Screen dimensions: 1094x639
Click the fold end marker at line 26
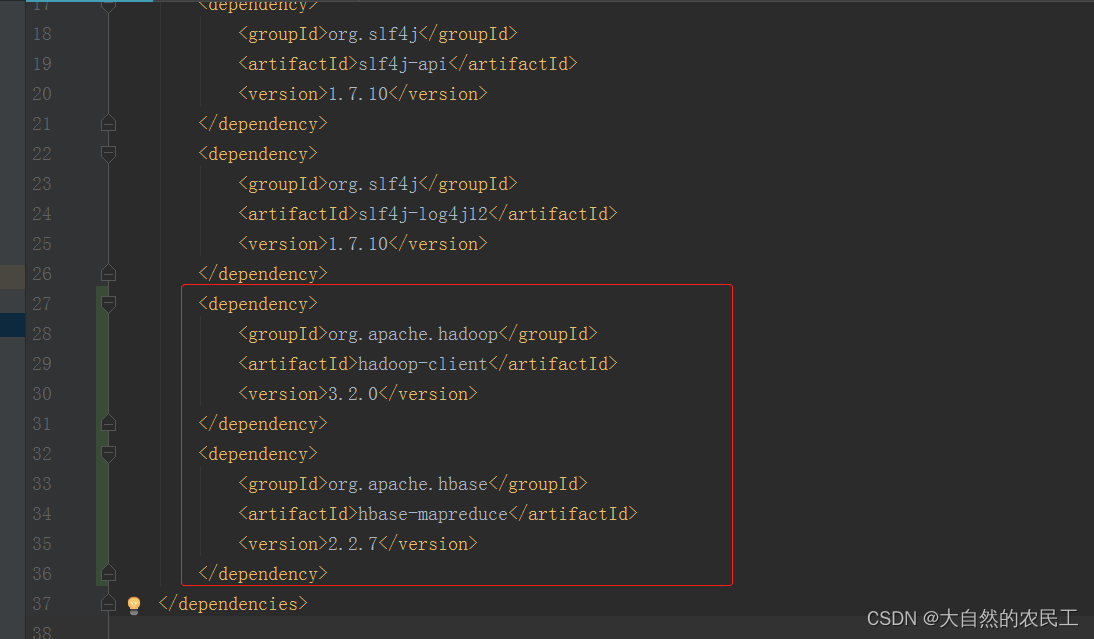[108, 273]
